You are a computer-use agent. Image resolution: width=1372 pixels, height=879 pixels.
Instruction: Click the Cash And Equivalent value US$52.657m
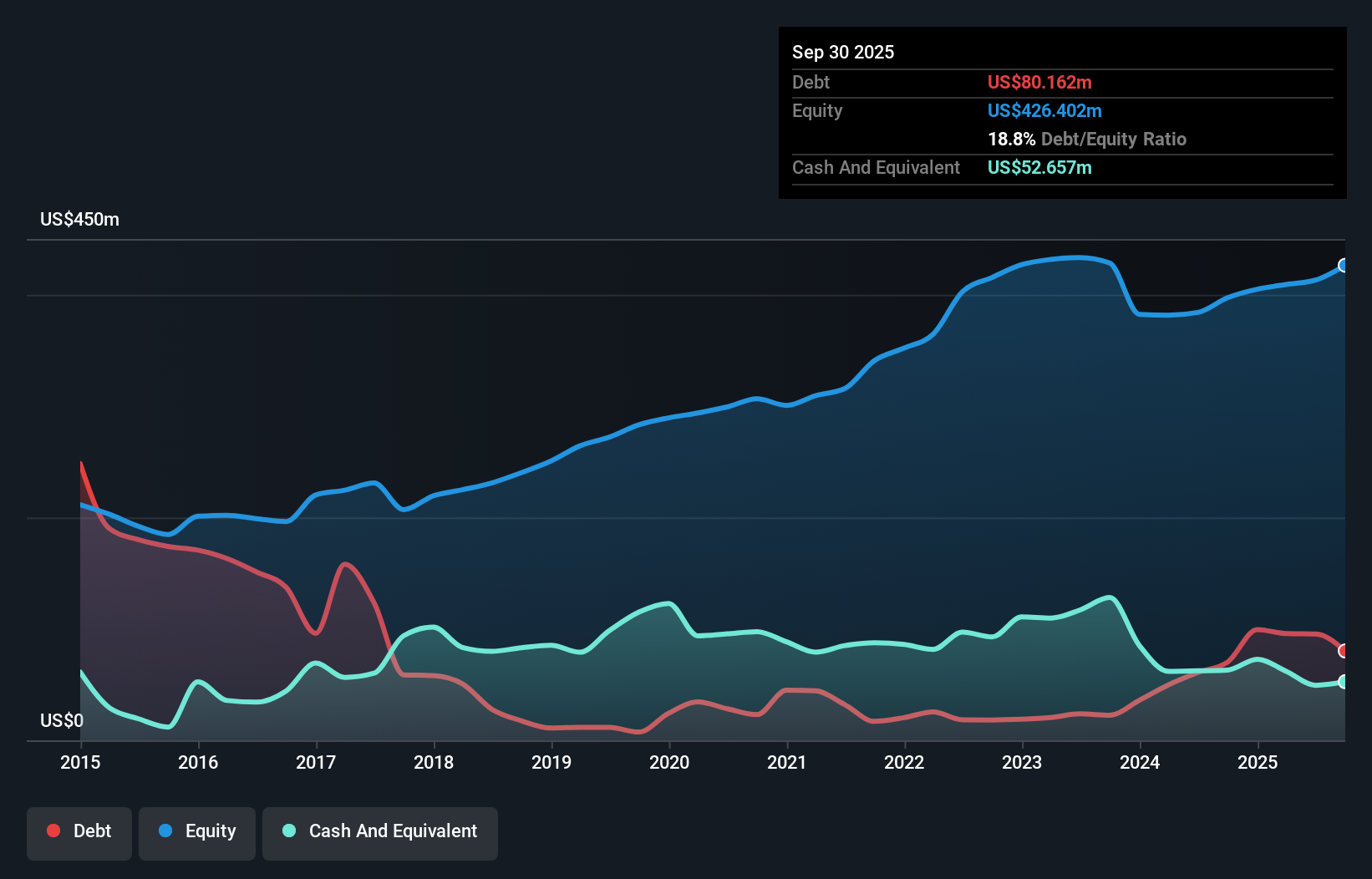[x=1040, y=168]
